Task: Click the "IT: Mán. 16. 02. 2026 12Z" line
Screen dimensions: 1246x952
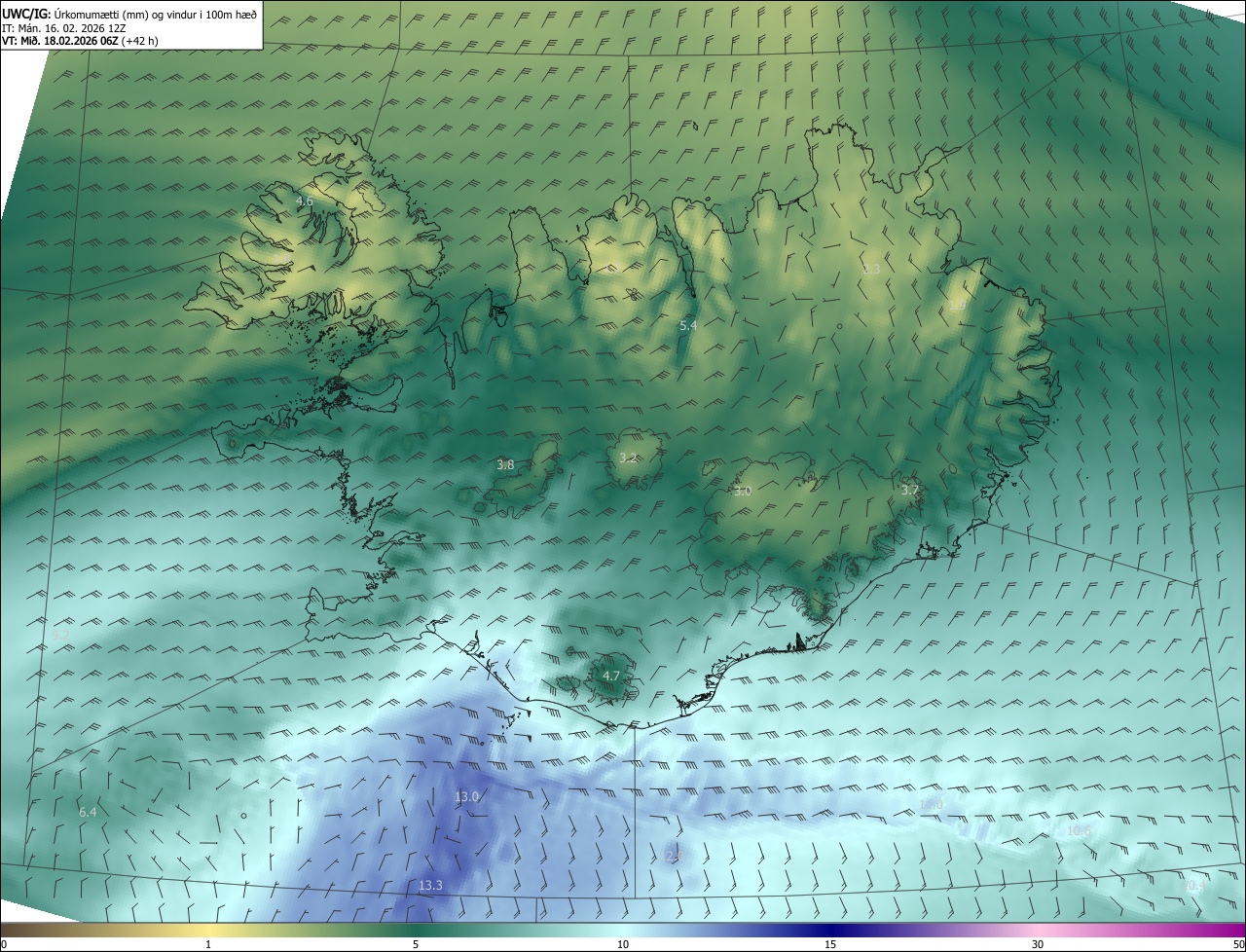Action: point(62,28)
